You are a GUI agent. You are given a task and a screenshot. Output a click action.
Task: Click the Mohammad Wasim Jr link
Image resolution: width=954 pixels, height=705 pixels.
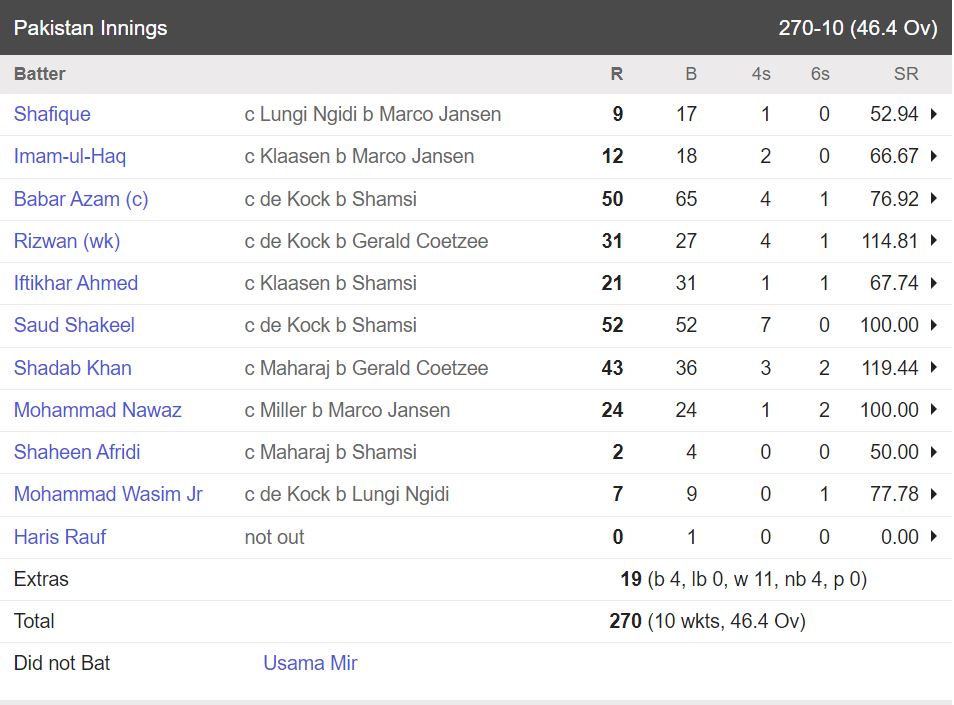(x=108, y=494)
